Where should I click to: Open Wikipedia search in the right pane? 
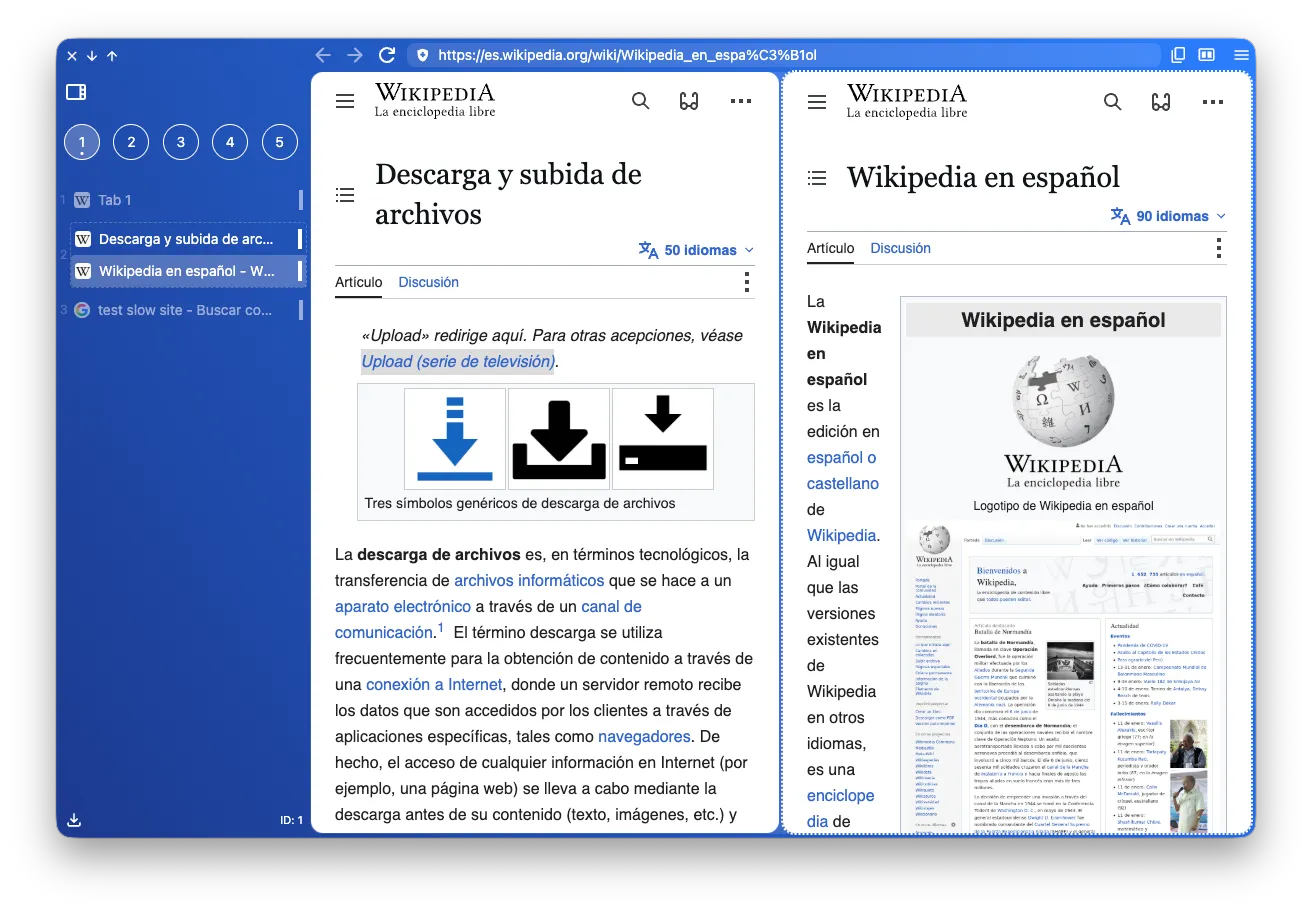(1113, 101)
